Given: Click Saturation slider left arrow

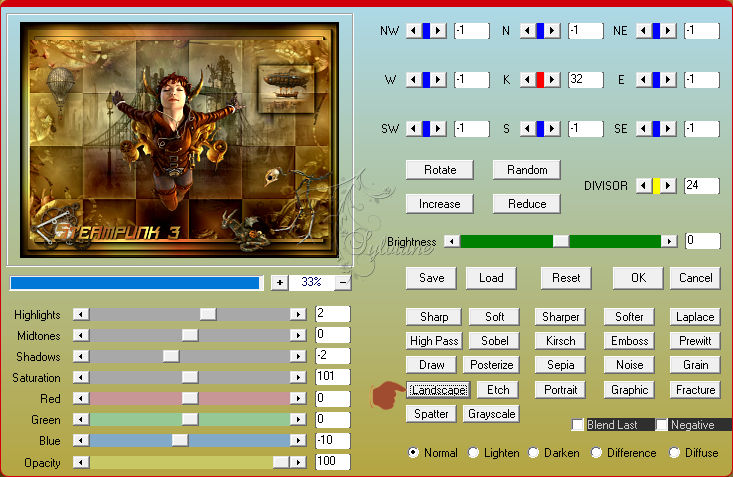Looking at the screenshot, I should (x=81, y=377).
